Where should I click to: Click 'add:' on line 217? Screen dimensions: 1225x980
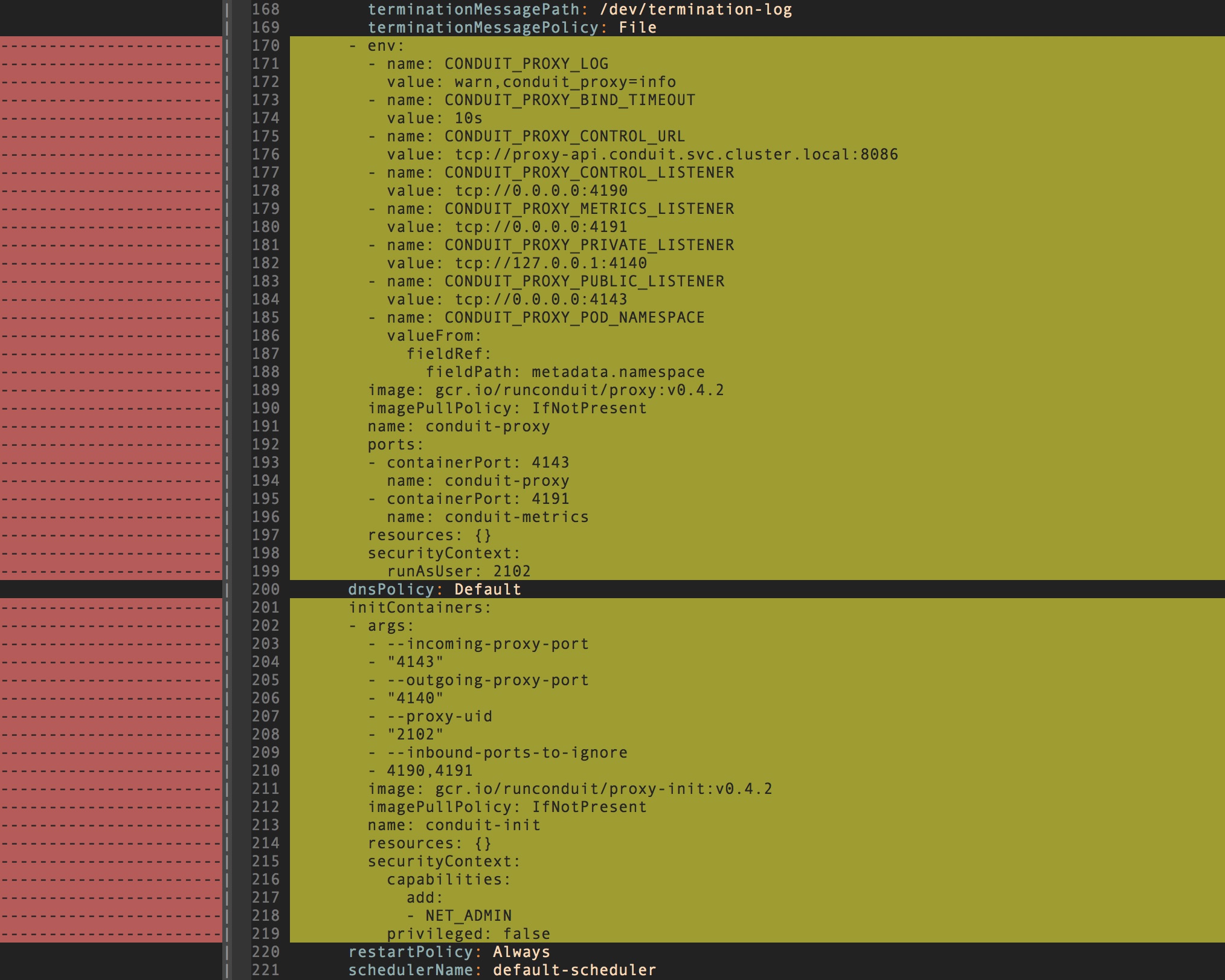pos(425,898)
